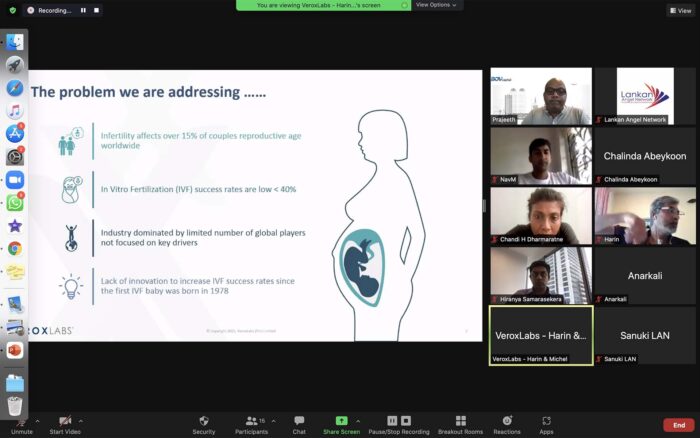
Task: Click the green Share Screen icon
Action: pyautogui.click(x=341, y=420)
